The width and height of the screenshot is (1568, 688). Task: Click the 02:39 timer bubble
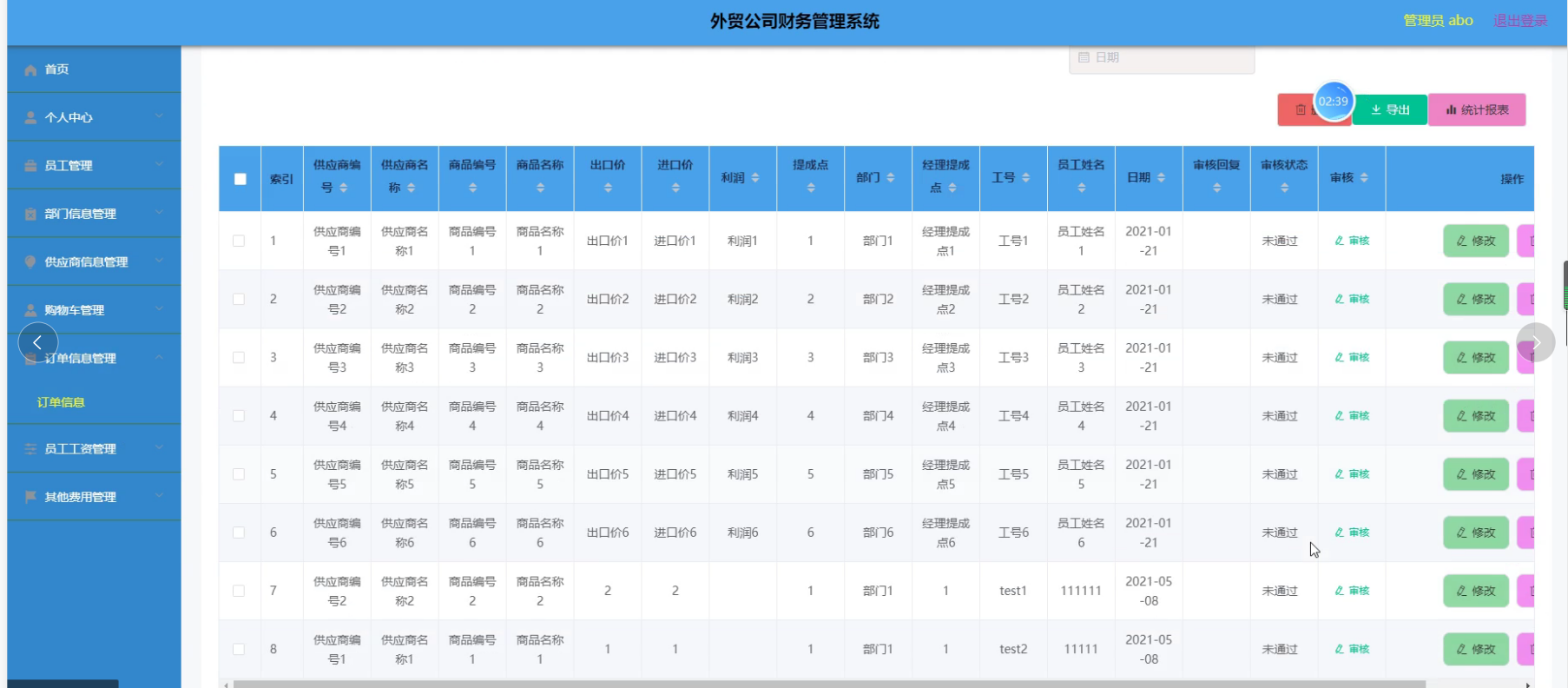click(x=1334, y=102)
